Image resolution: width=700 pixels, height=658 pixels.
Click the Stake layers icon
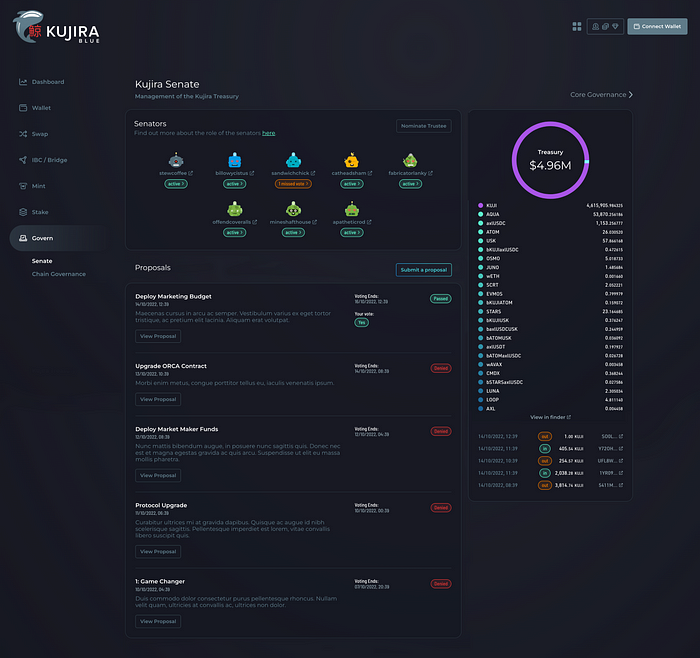tap(23, 212)
